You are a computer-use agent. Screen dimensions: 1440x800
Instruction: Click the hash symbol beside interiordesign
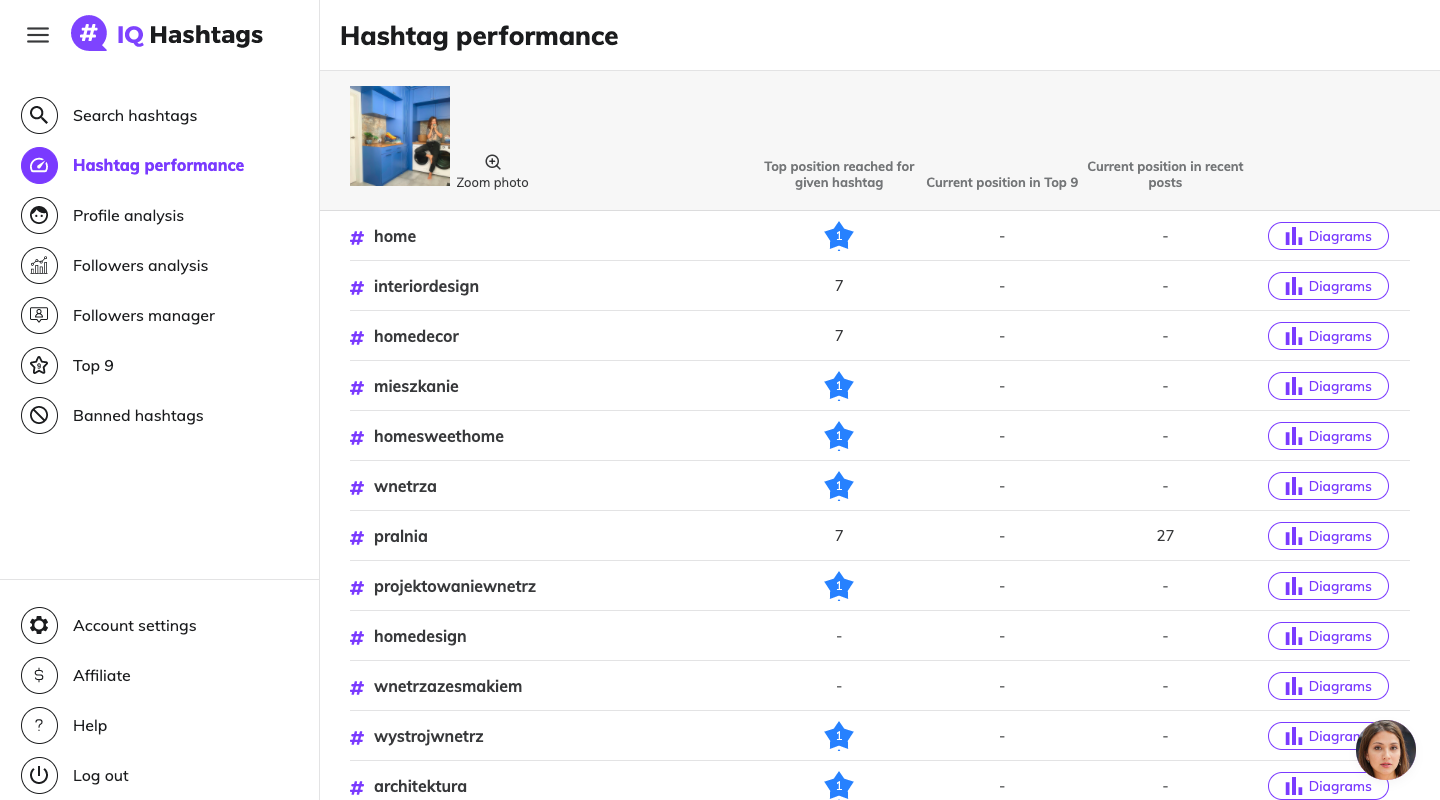[357, 288]
